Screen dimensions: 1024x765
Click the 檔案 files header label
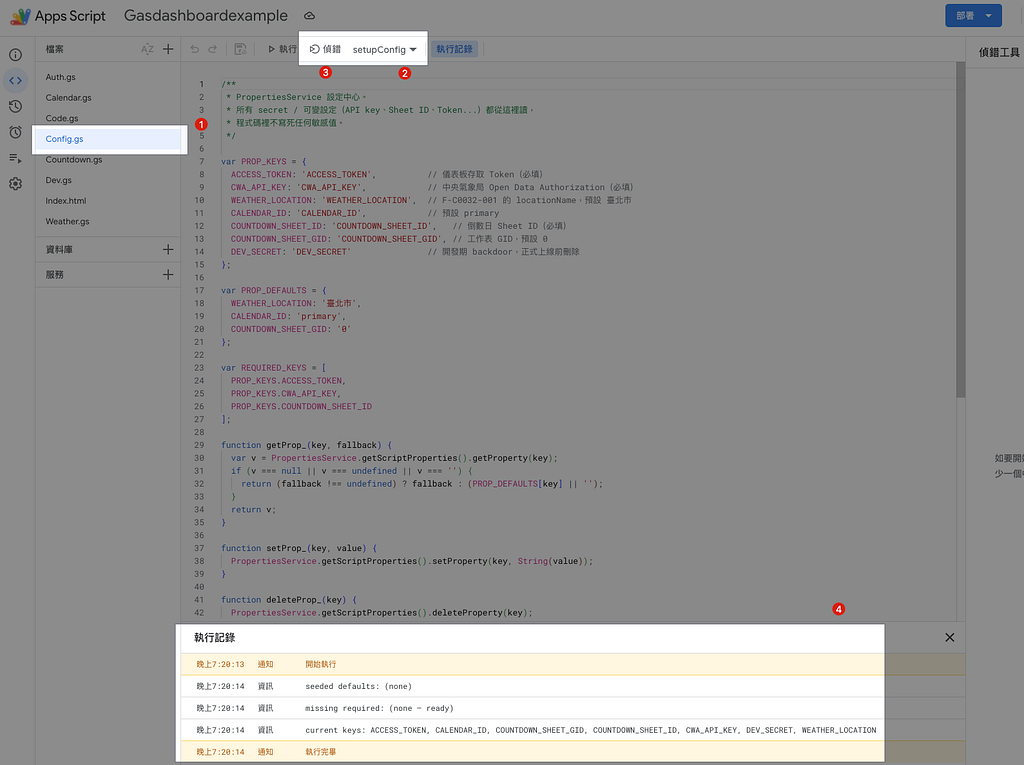[55, 49]
